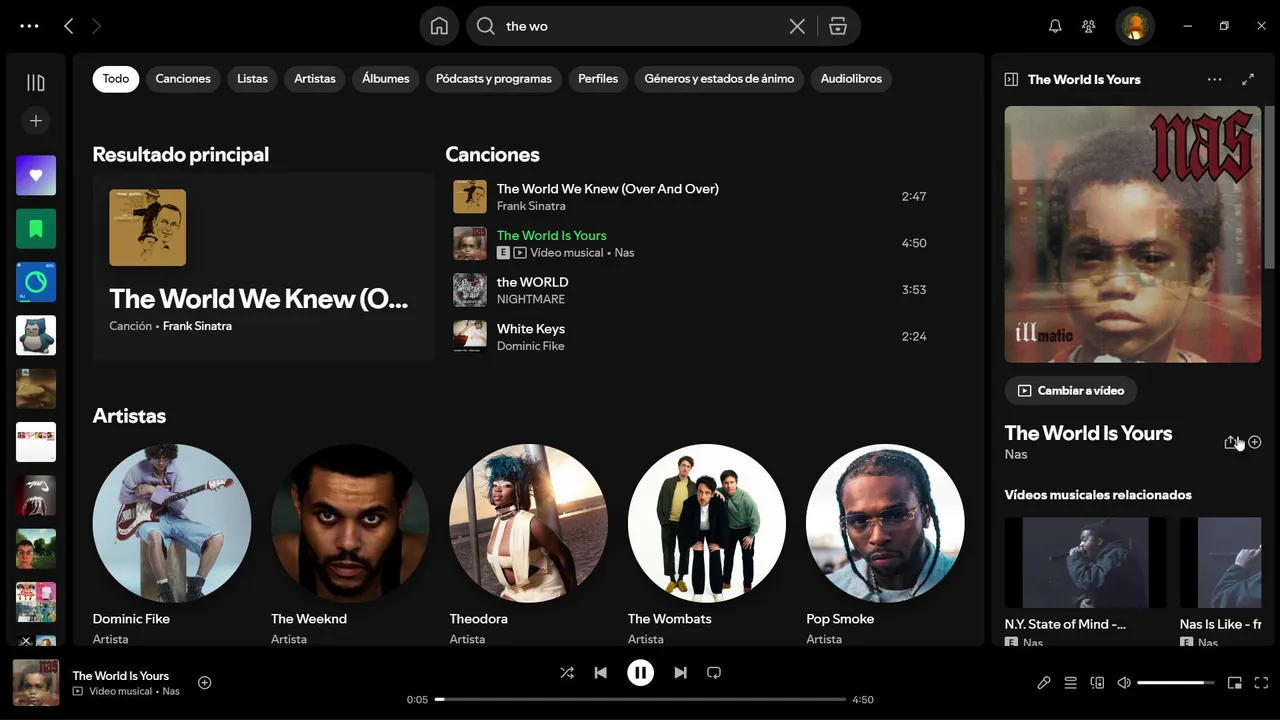
Task: Toggle shuffle playback
Action: (x=567, y=673)
